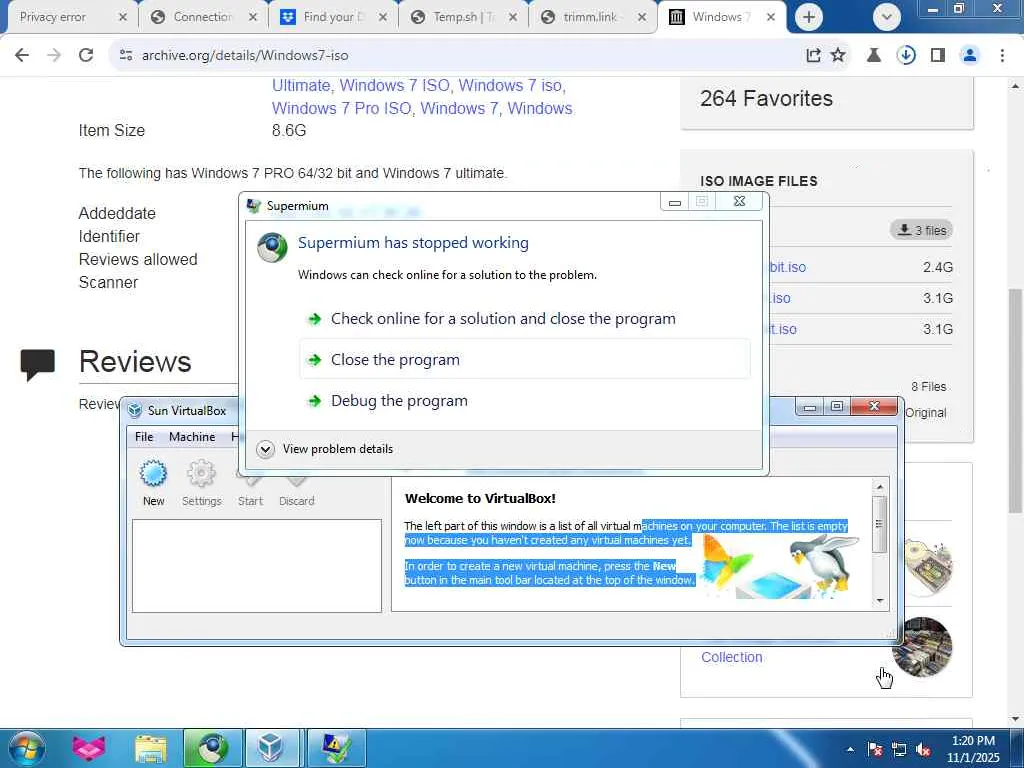Open the browser profile avatar
The height and width of the screenshot is (768, 1024).
coord(970,56)
